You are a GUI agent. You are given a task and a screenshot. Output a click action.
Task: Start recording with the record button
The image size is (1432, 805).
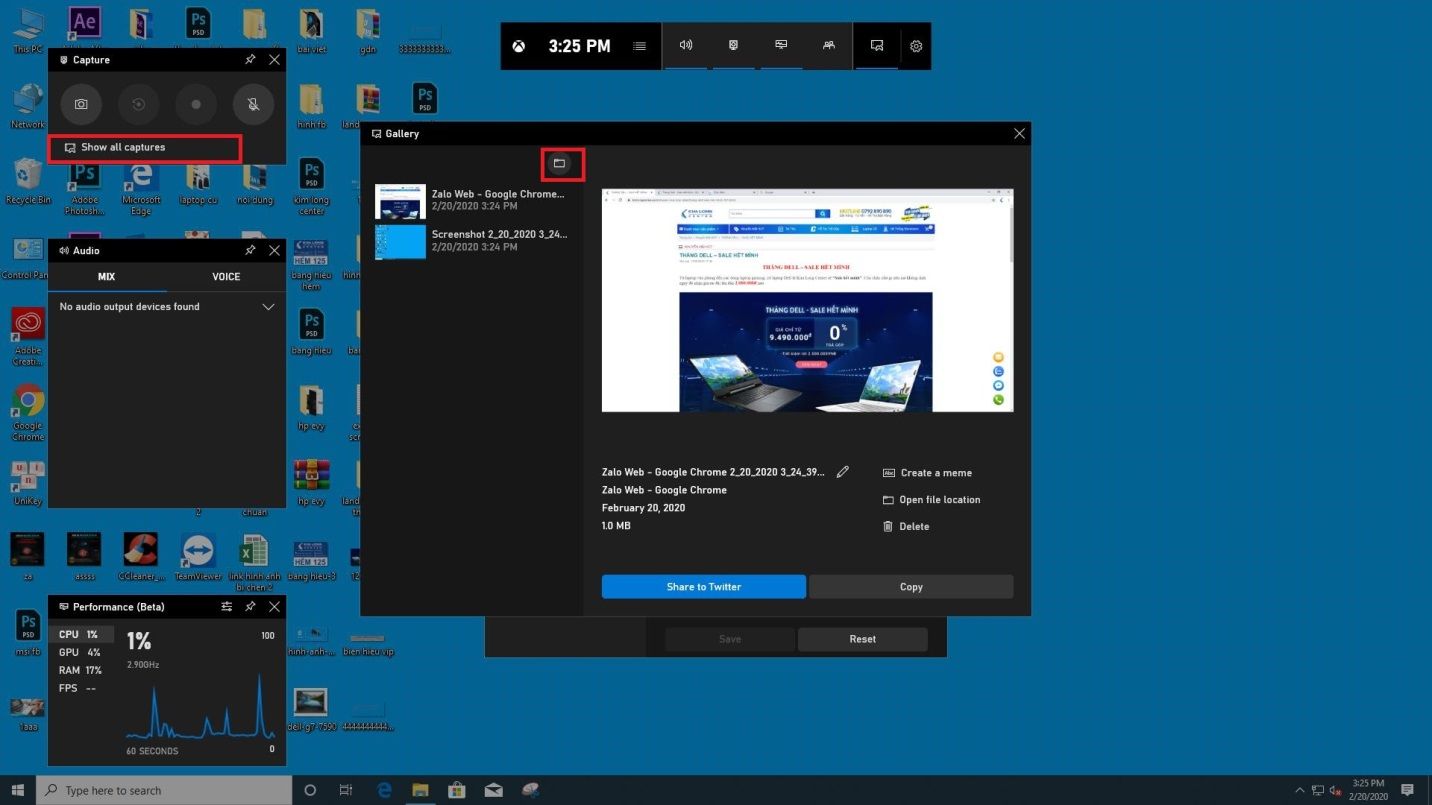(x=196, y=104)
